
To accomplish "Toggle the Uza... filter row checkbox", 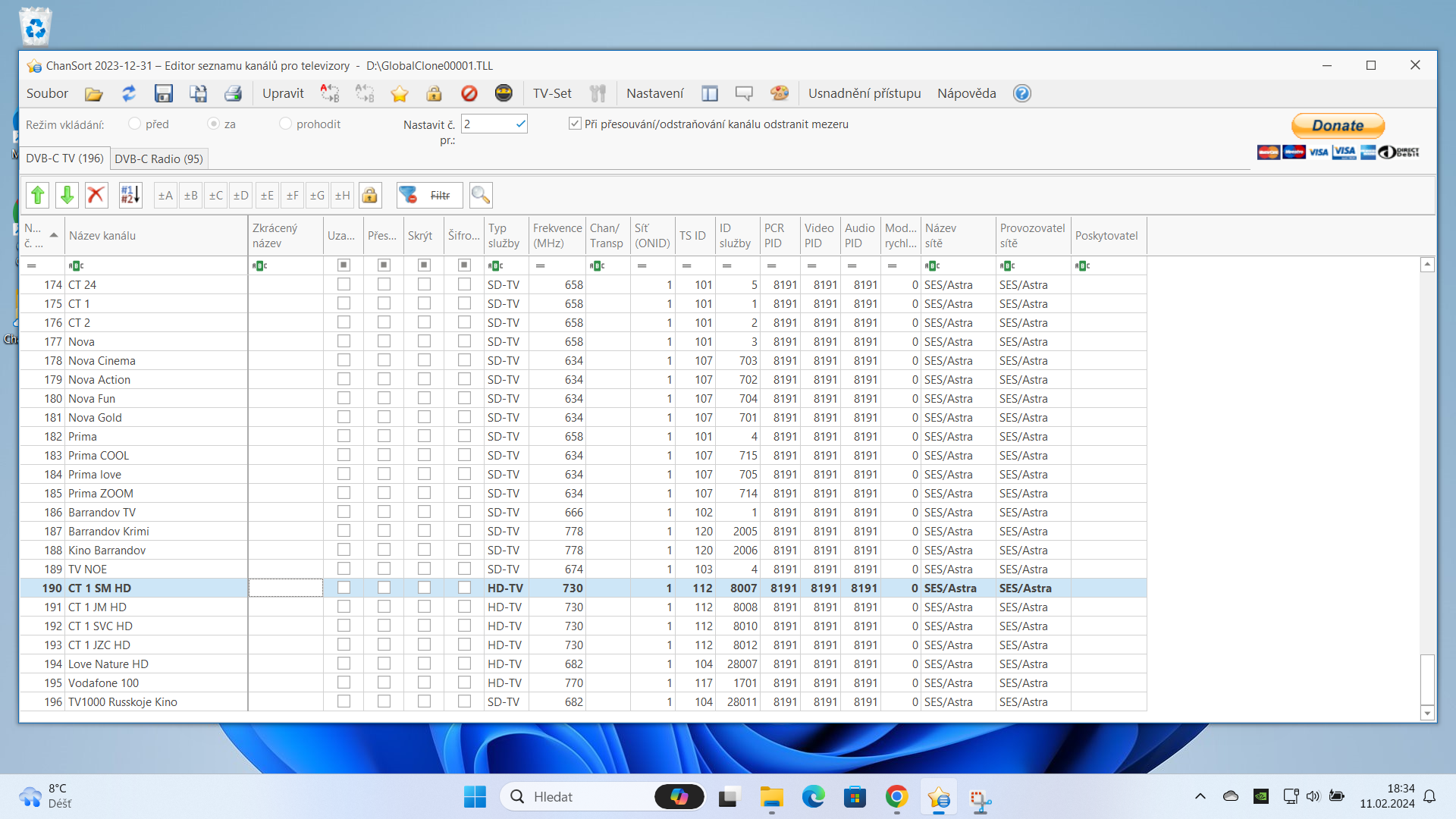I will click(344, 265).
